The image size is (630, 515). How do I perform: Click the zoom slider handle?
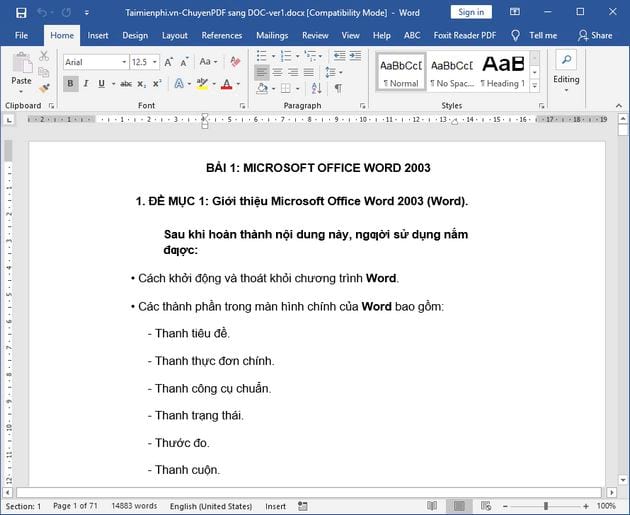[x=546, y=506]
